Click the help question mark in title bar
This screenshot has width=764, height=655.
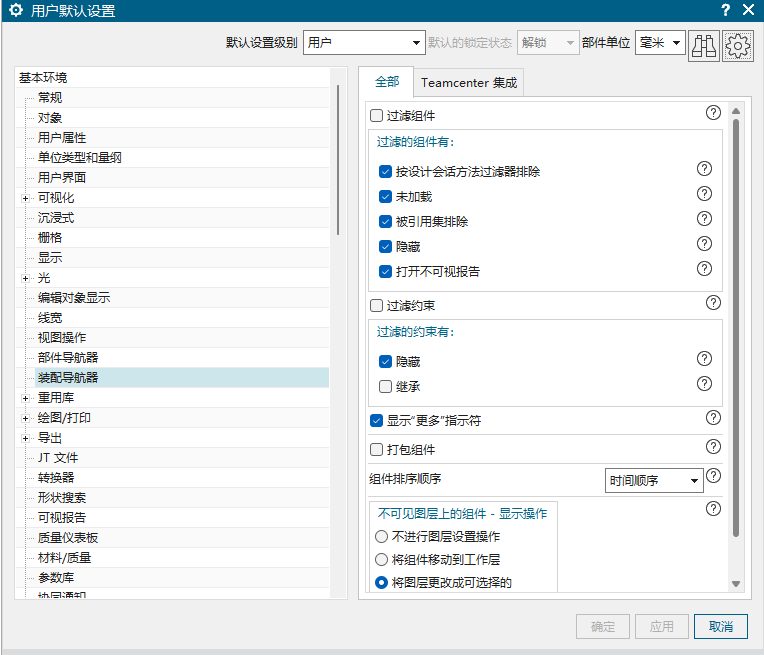coord(726,10)
